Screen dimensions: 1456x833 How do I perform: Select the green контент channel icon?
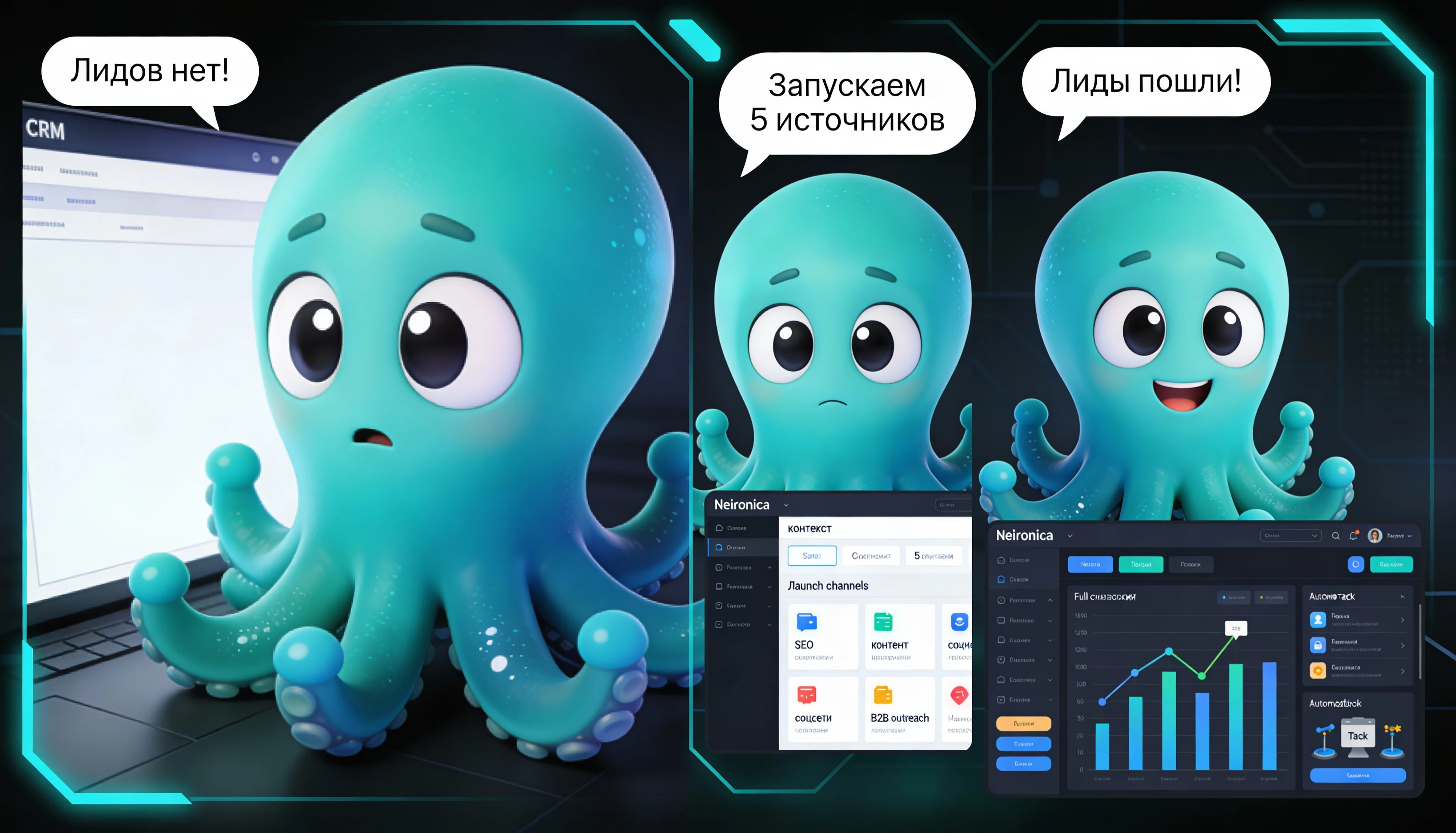(x=883, y=621)
